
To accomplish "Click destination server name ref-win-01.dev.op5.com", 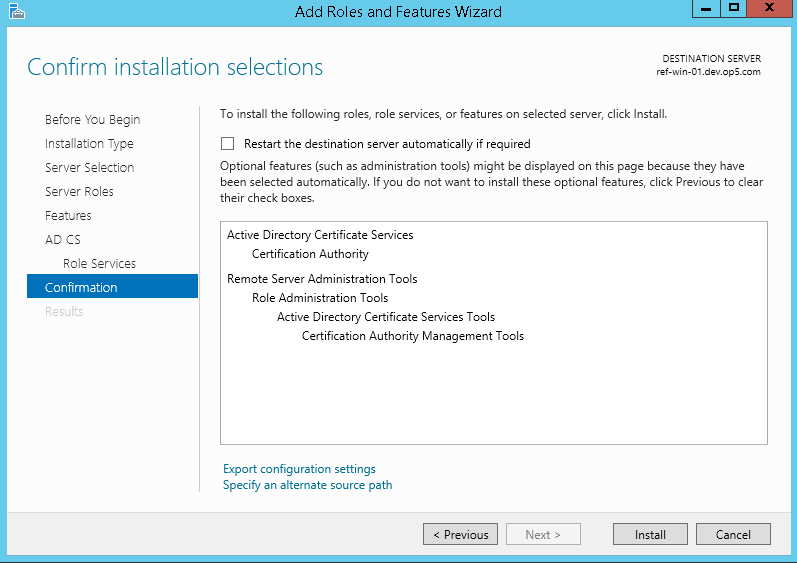I will (x=708, y=72).
